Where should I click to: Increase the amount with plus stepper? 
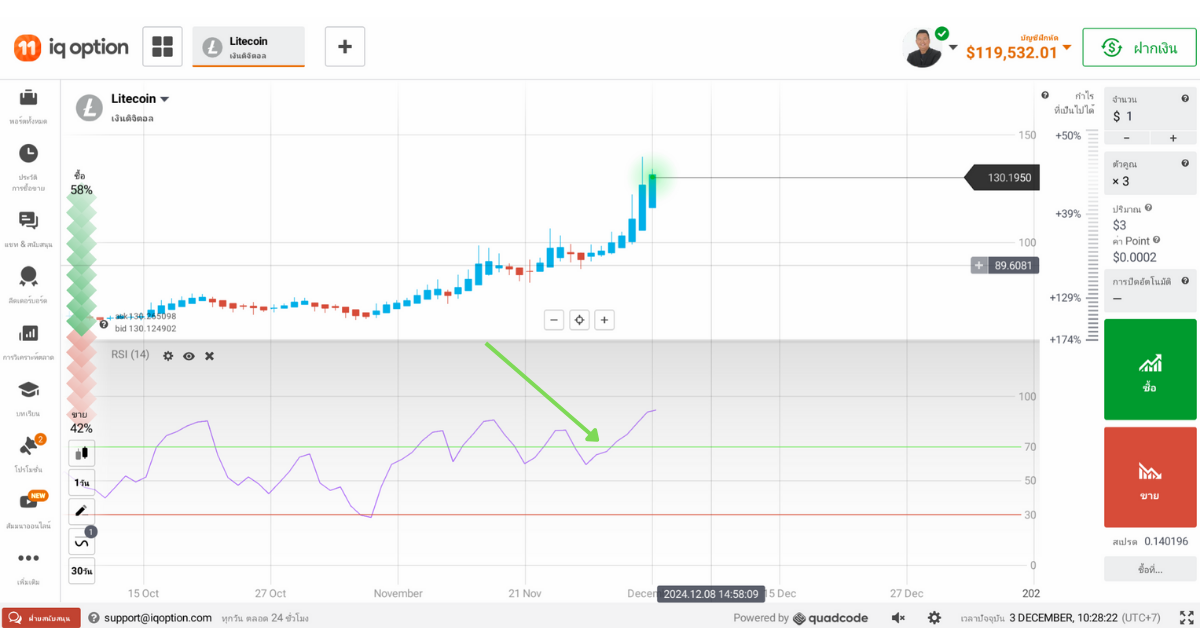click(1173, 138)
